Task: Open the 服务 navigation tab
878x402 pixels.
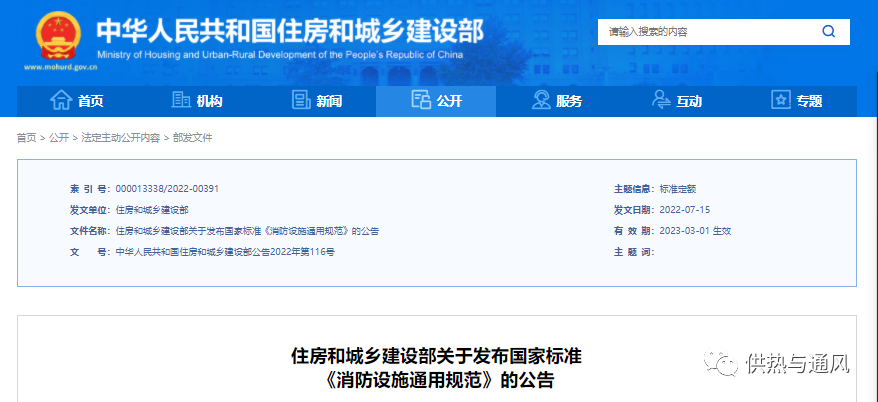Action: 556,101
